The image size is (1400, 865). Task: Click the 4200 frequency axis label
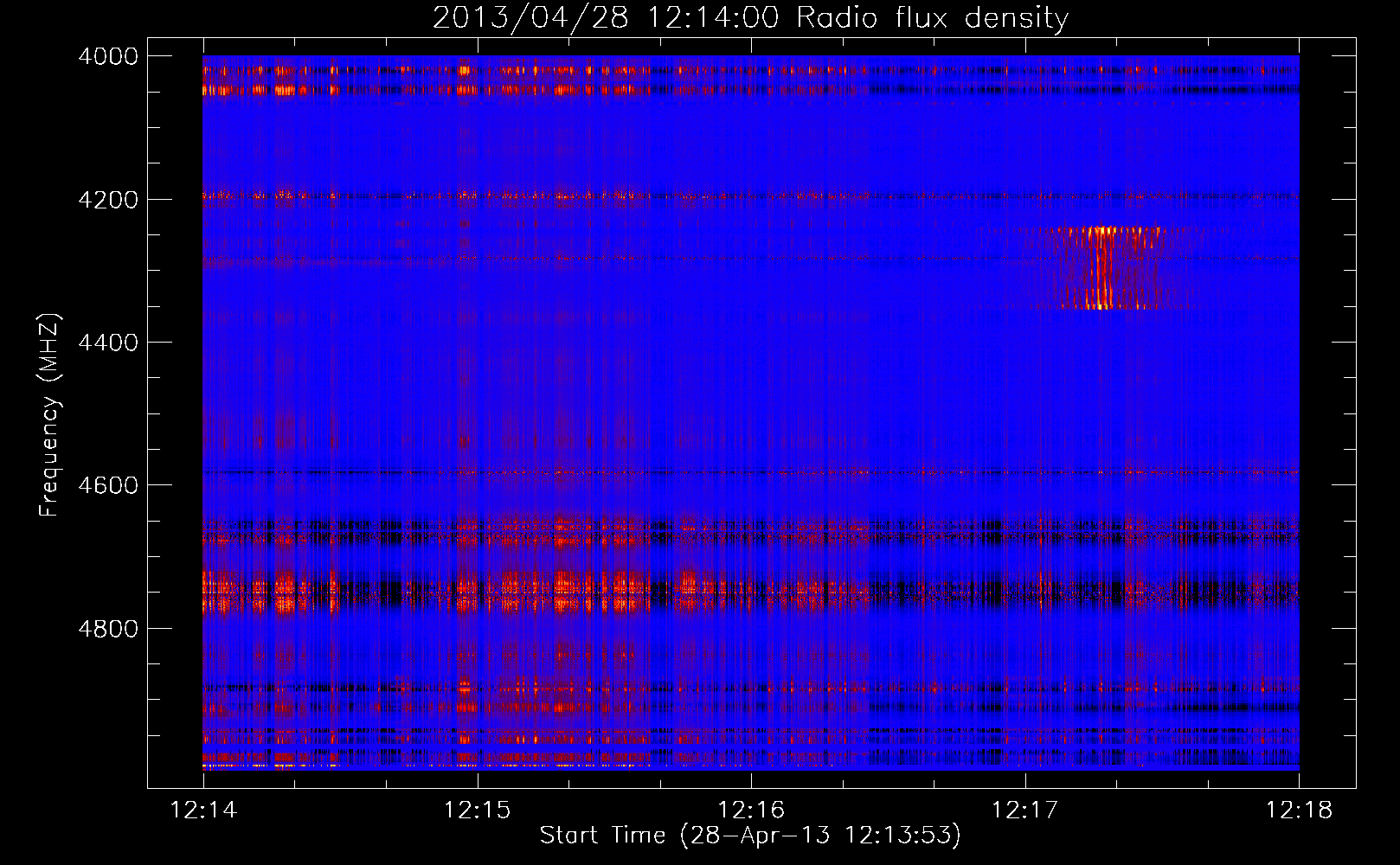click(108, 200)
